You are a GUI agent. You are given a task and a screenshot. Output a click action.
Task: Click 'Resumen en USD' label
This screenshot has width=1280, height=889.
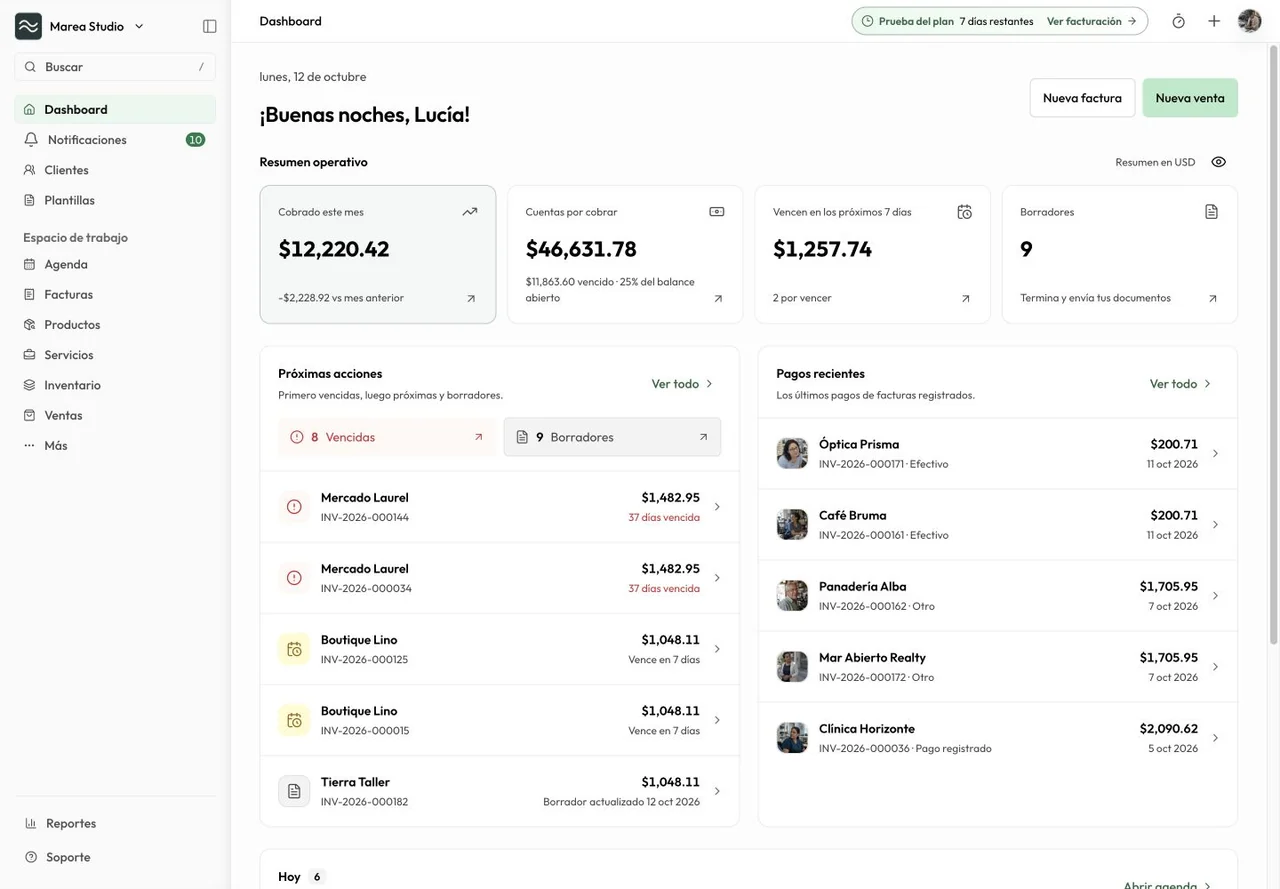pyautogui.click(x=1155, y=162)
